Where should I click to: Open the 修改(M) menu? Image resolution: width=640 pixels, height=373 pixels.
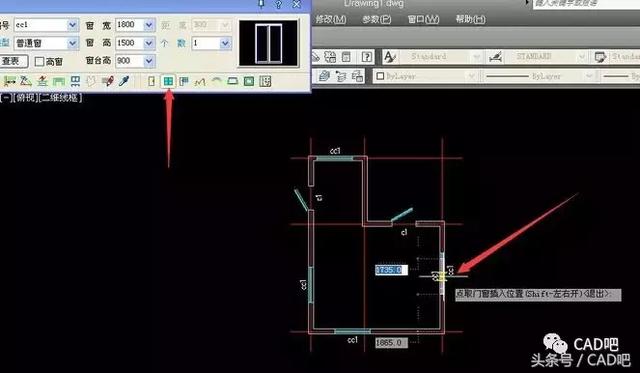pyautogui.click(x=331, y=19)
